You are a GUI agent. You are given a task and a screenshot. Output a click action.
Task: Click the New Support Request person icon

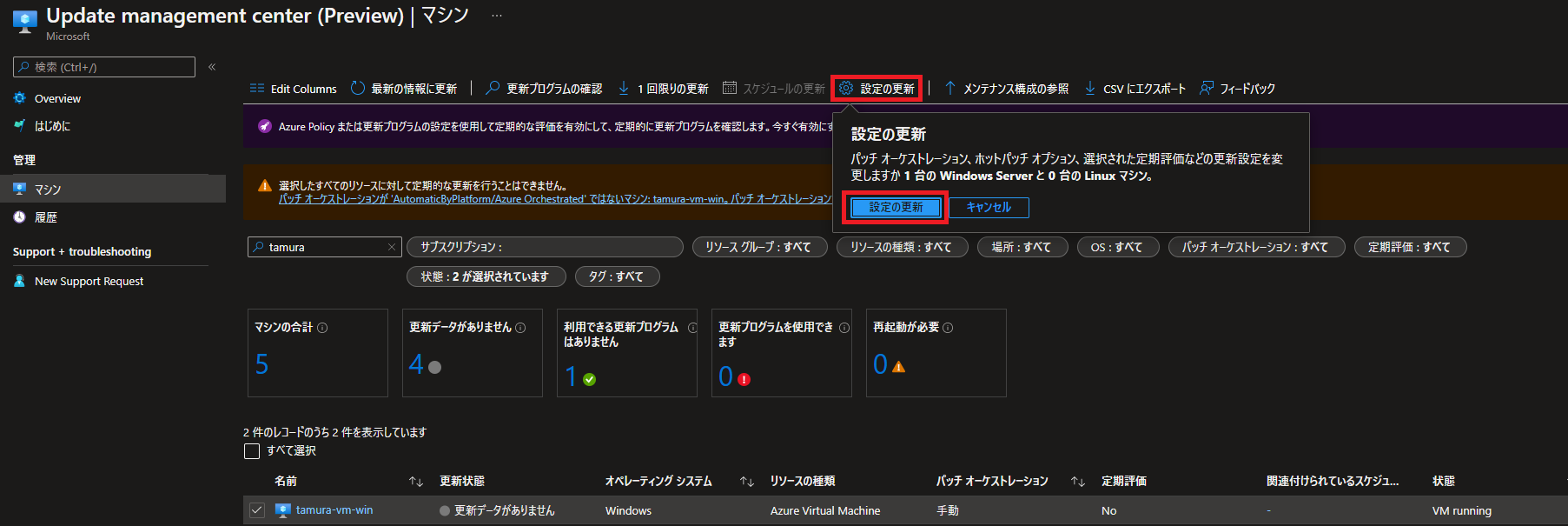[x=20, y=281]
